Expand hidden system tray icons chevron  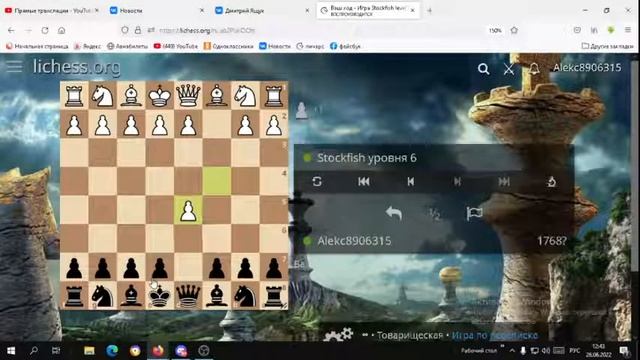(x=512, y=351)
